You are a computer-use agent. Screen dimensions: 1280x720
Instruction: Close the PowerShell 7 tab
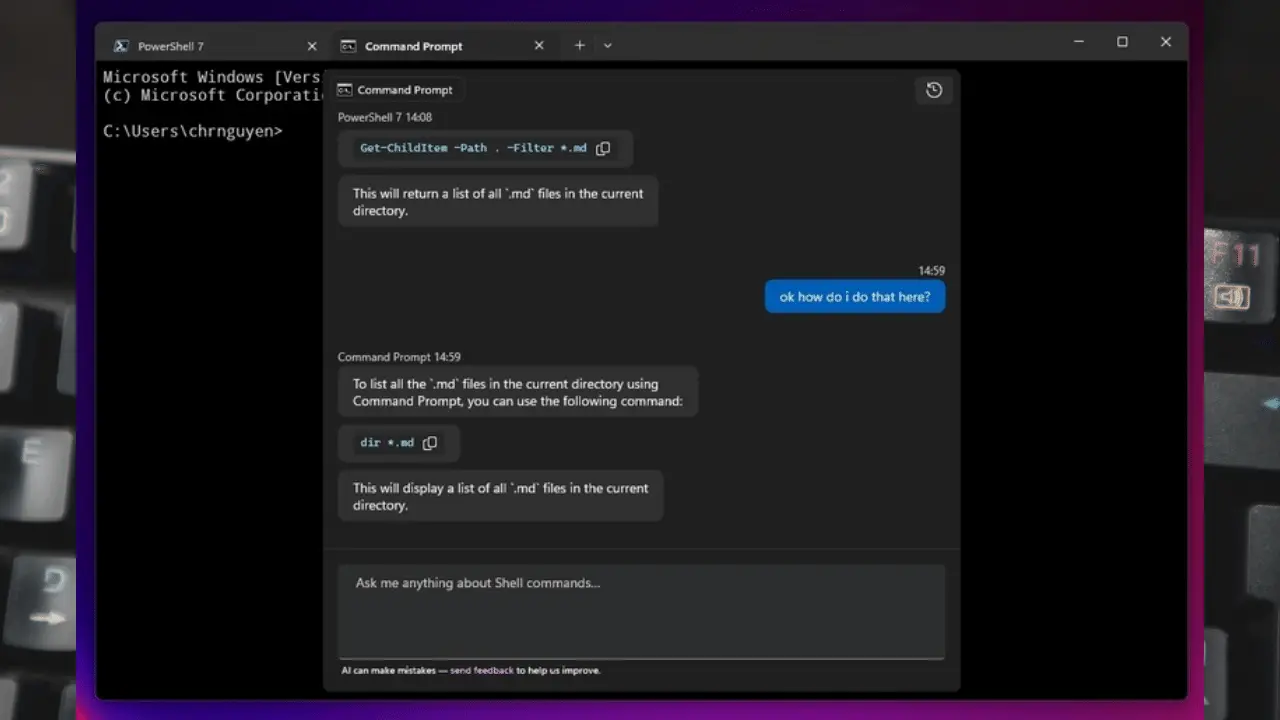click(x=312, y=46)
